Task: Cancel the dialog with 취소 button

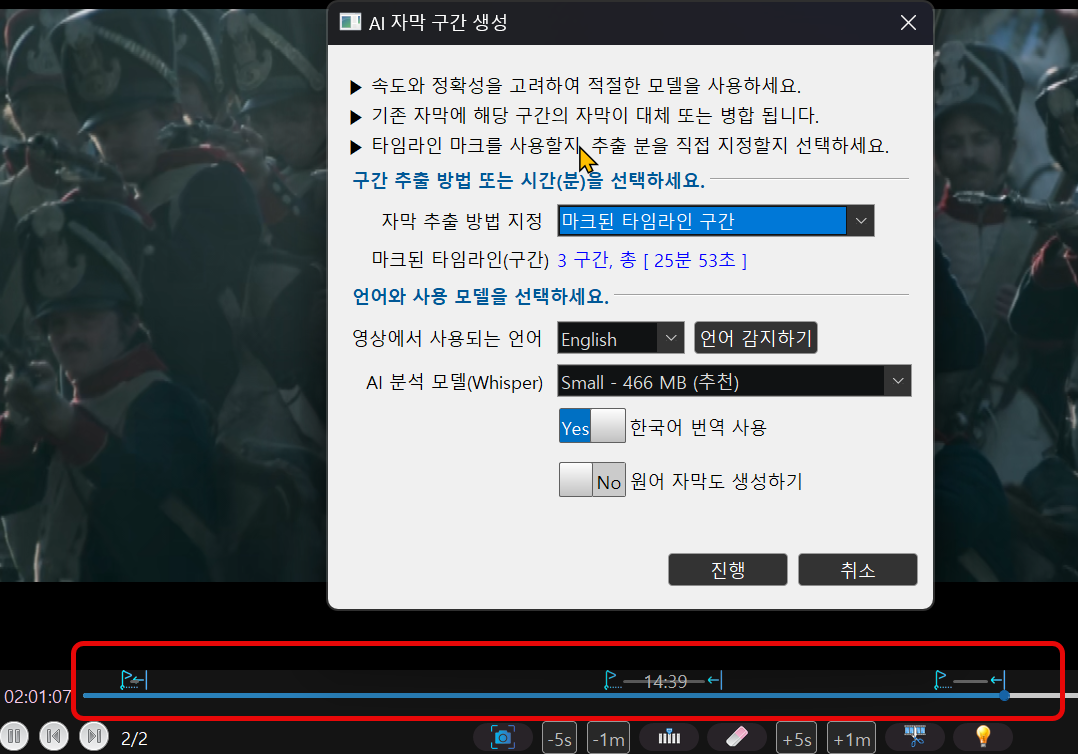Action: click(x=857, y=570)
